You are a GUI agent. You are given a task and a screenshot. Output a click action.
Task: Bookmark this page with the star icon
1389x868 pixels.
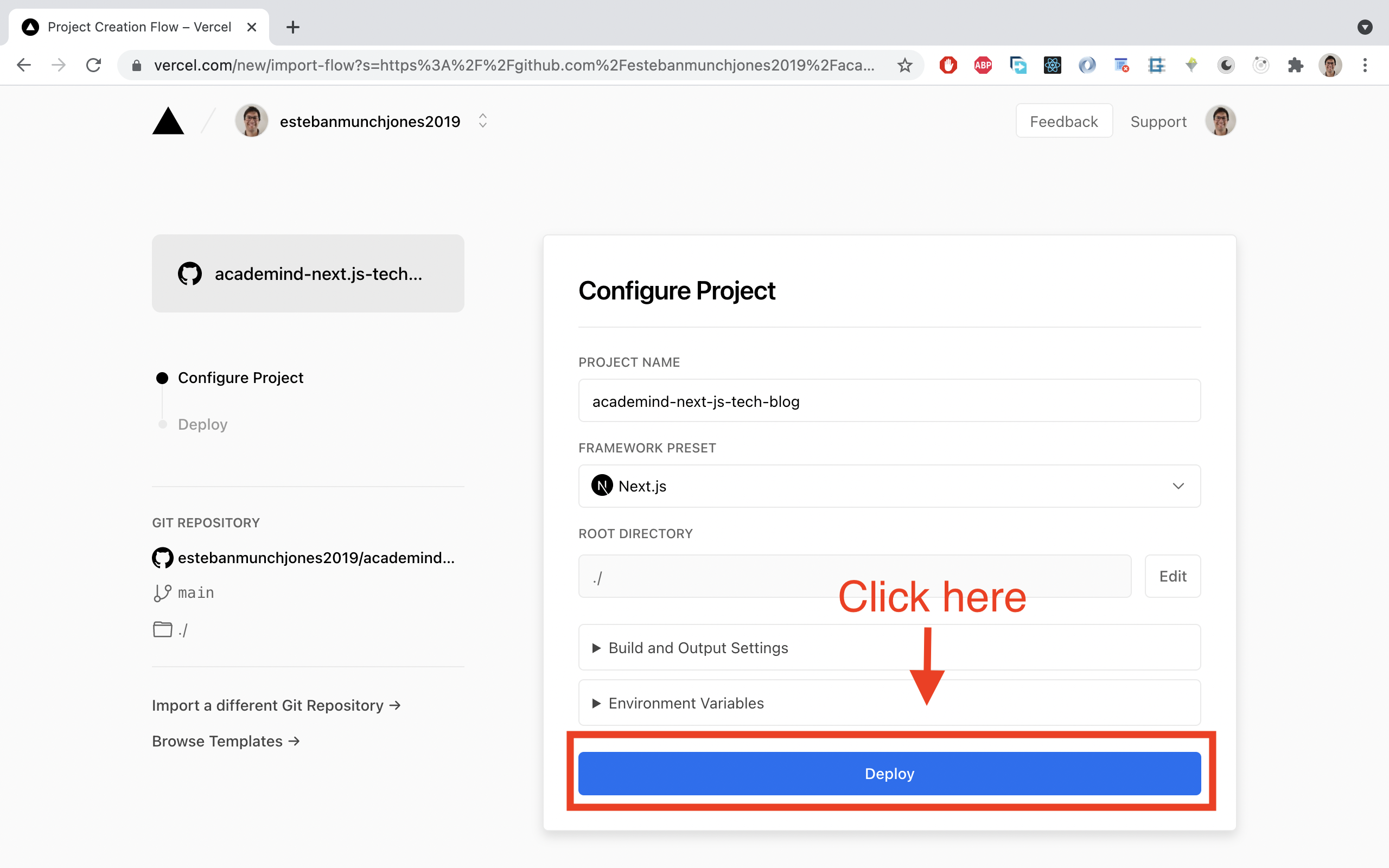click(x=904, y=65)
